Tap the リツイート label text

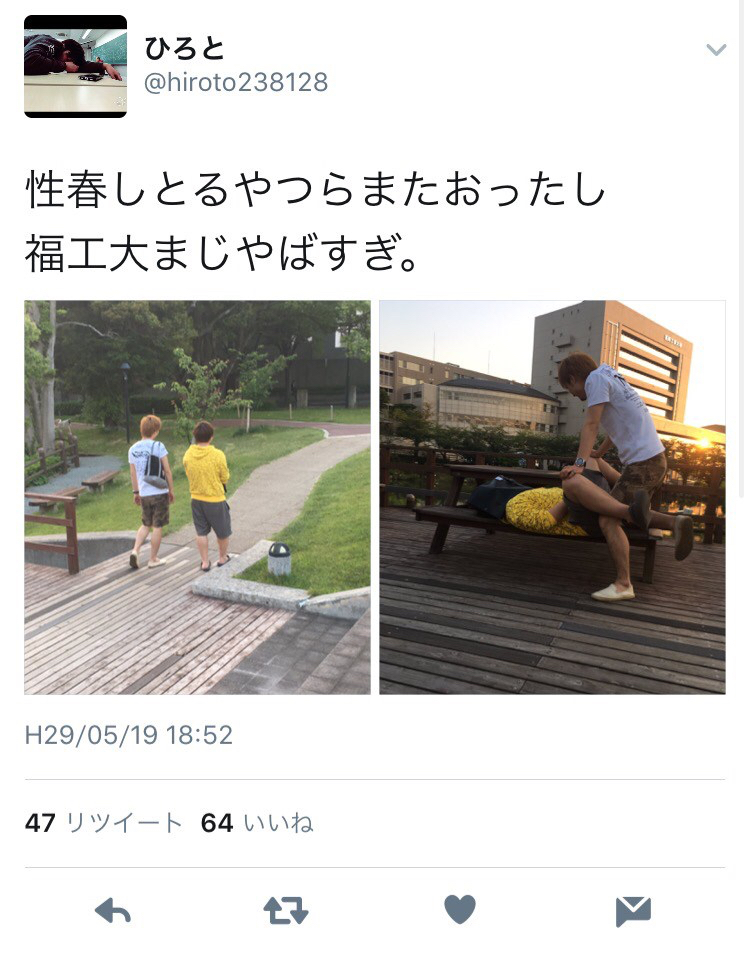pyautogui.click(x=124, y=823)
